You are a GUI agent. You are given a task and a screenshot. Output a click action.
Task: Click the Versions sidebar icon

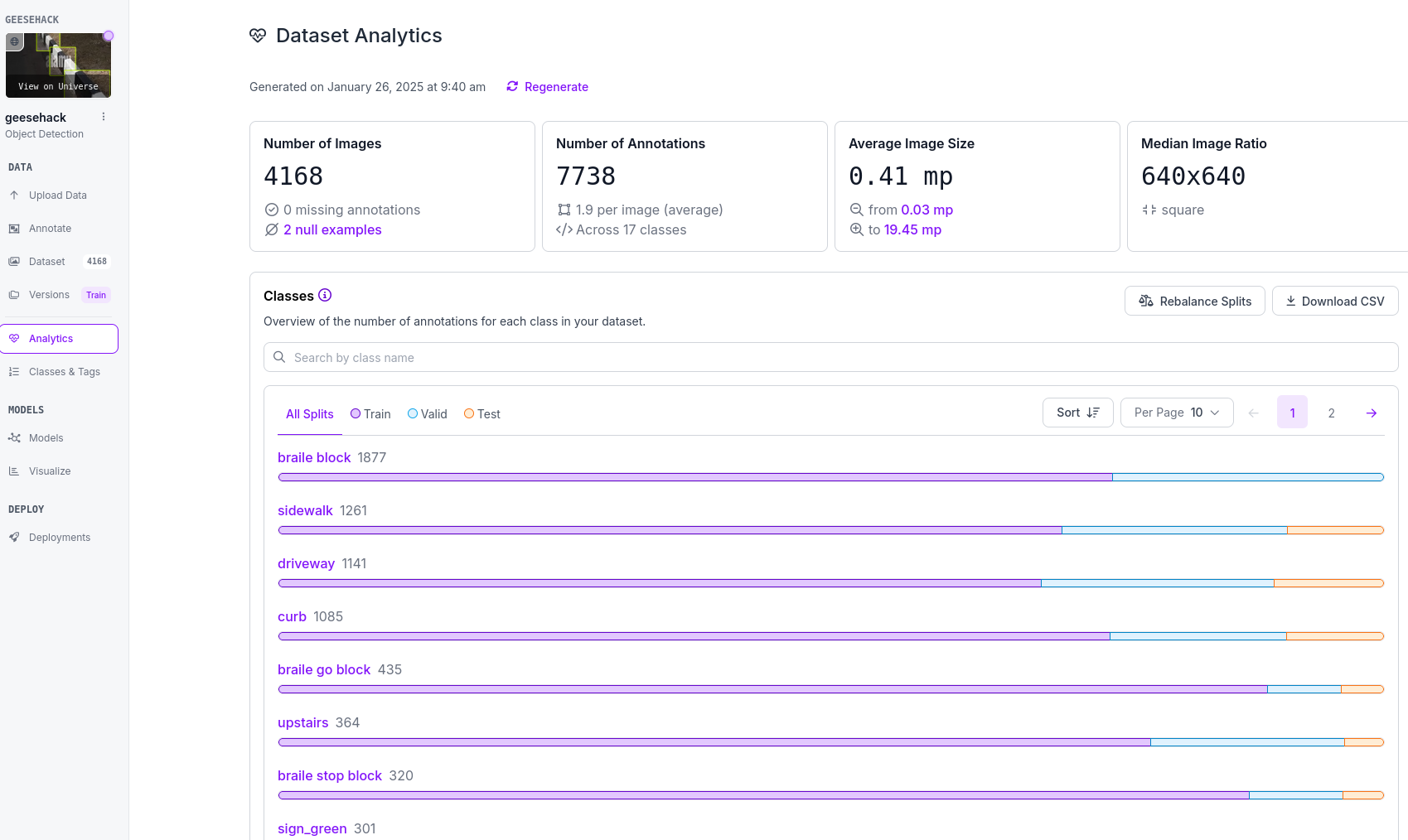coord(14,295)
